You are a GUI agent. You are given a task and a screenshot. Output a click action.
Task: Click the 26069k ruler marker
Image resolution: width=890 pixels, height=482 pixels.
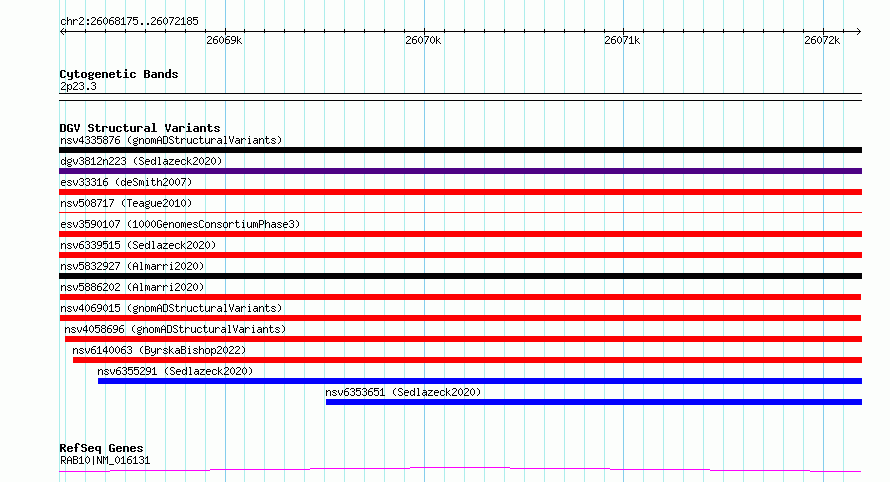coord(224,40)
